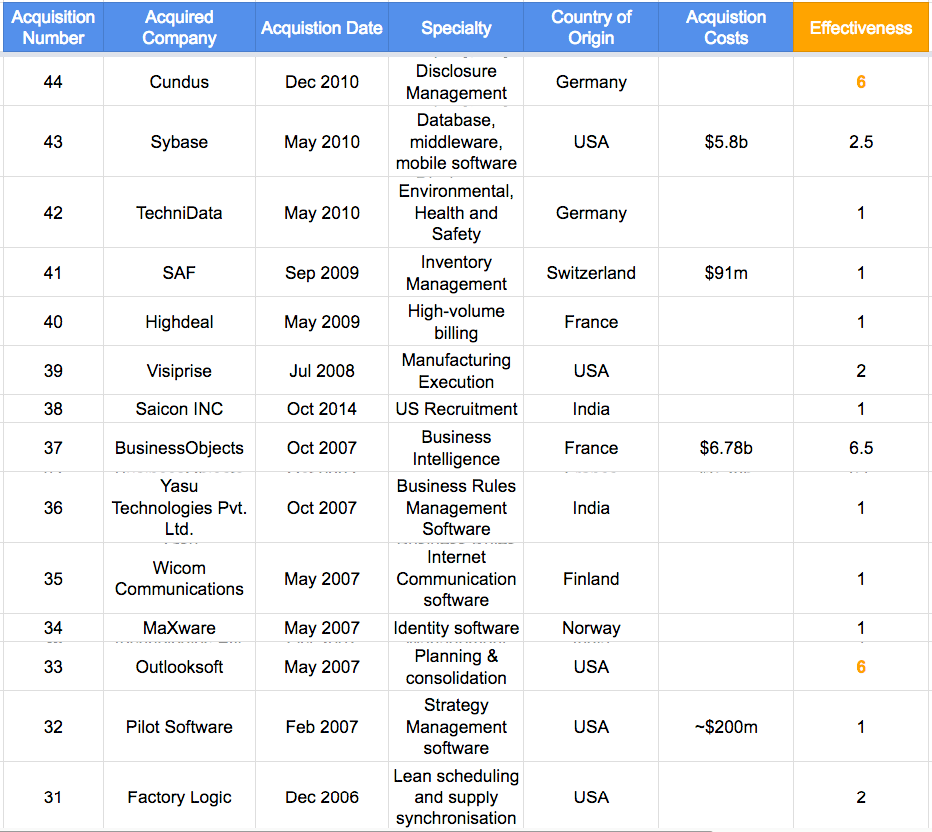The height and width of the screenshot is (832, 932).
Task: Click the ~$200m Pilot Software cost
Action: coord(726,726)
